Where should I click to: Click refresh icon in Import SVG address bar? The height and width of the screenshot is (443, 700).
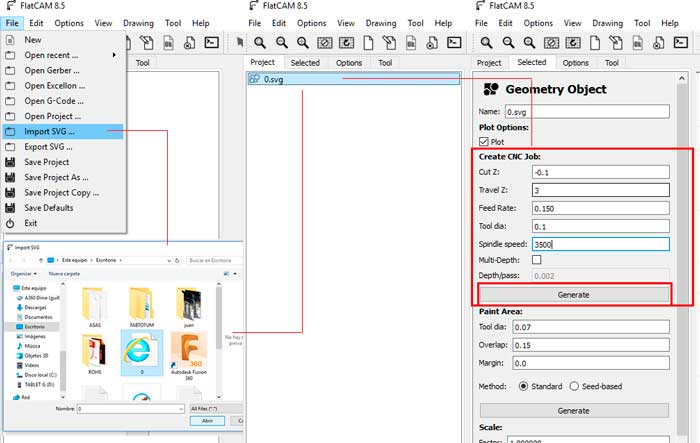point(177,260)
